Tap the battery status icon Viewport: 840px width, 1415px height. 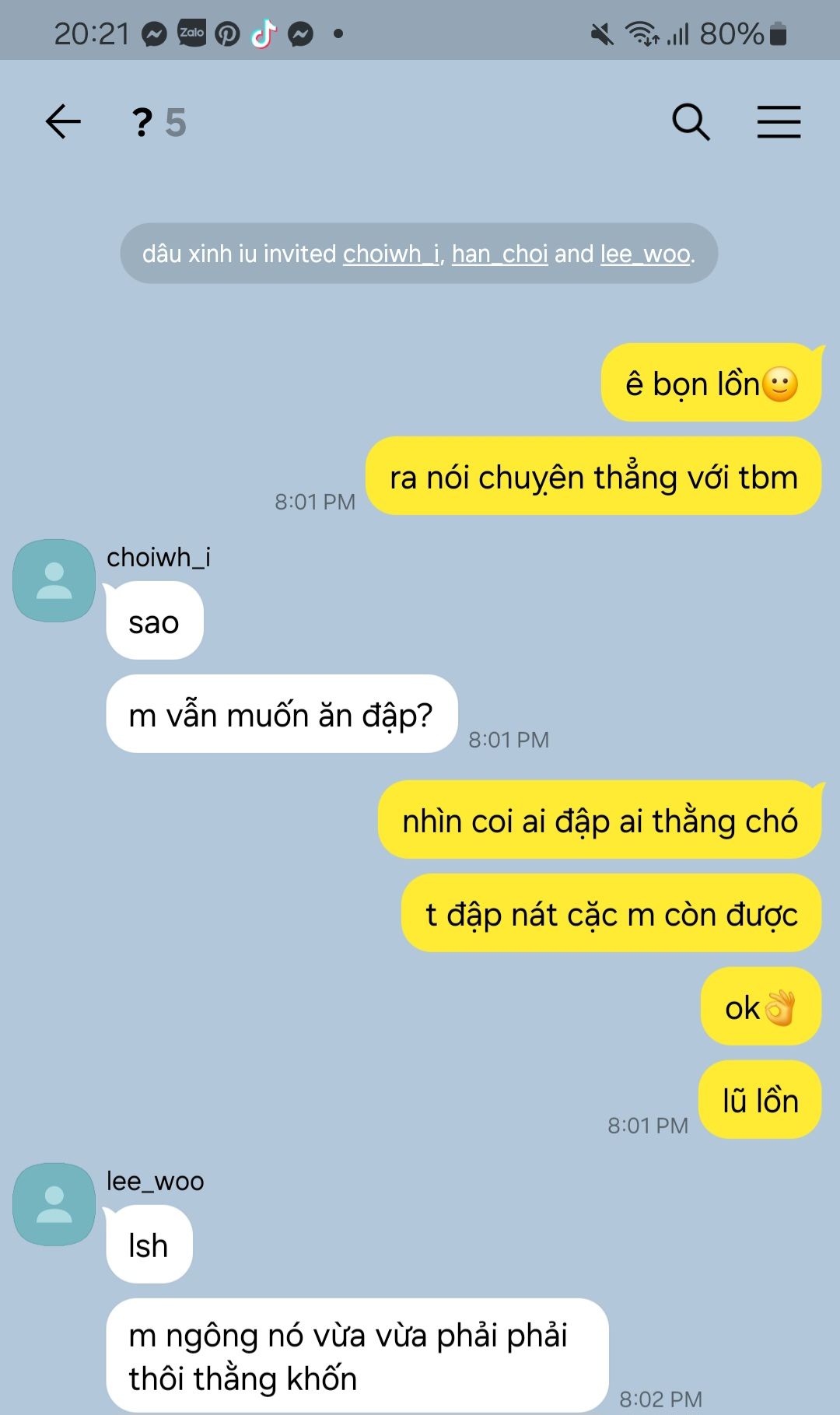pyautogui.click(x=778, y=34)
